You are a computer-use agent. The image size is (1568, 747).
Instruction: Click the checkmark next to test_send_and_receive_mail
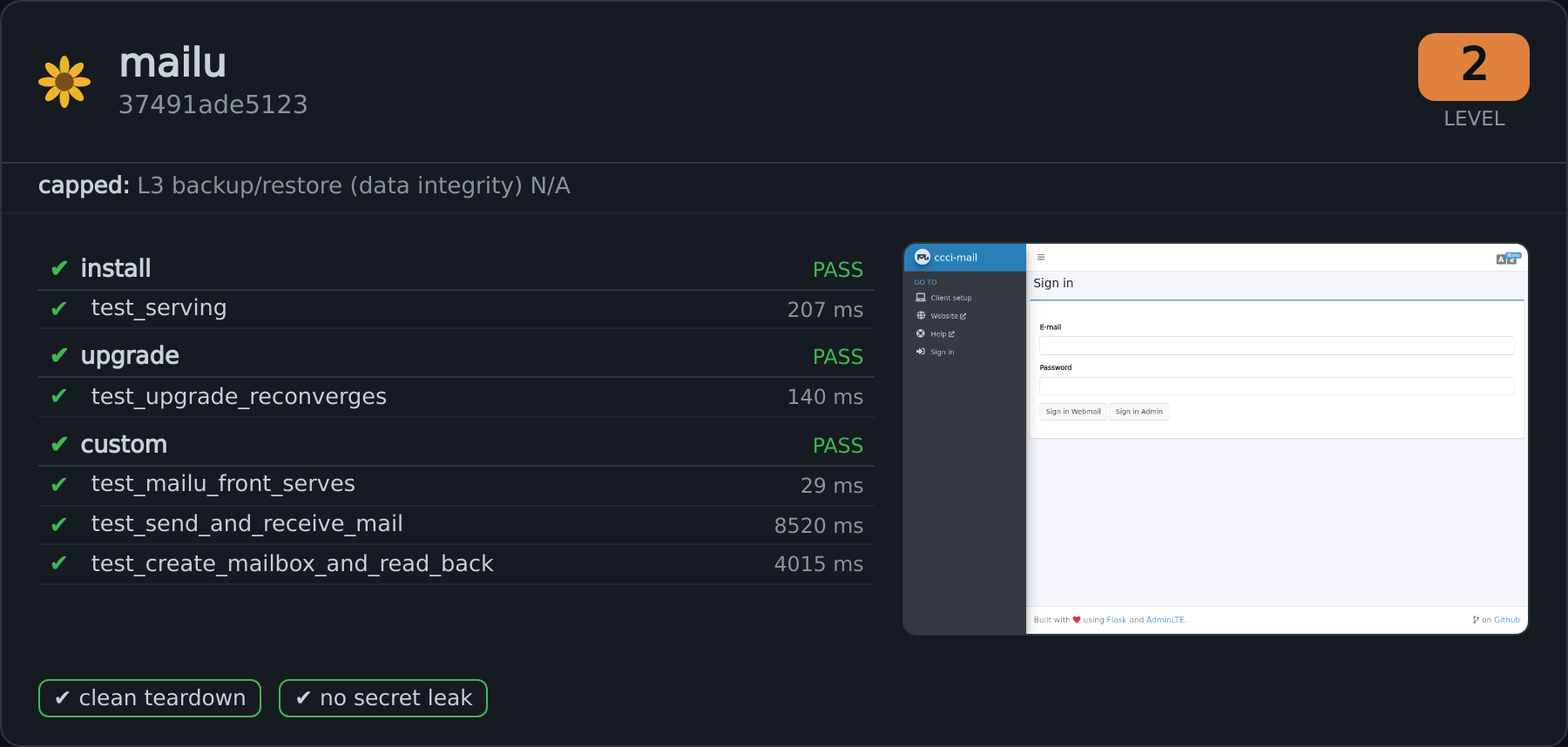59,525
